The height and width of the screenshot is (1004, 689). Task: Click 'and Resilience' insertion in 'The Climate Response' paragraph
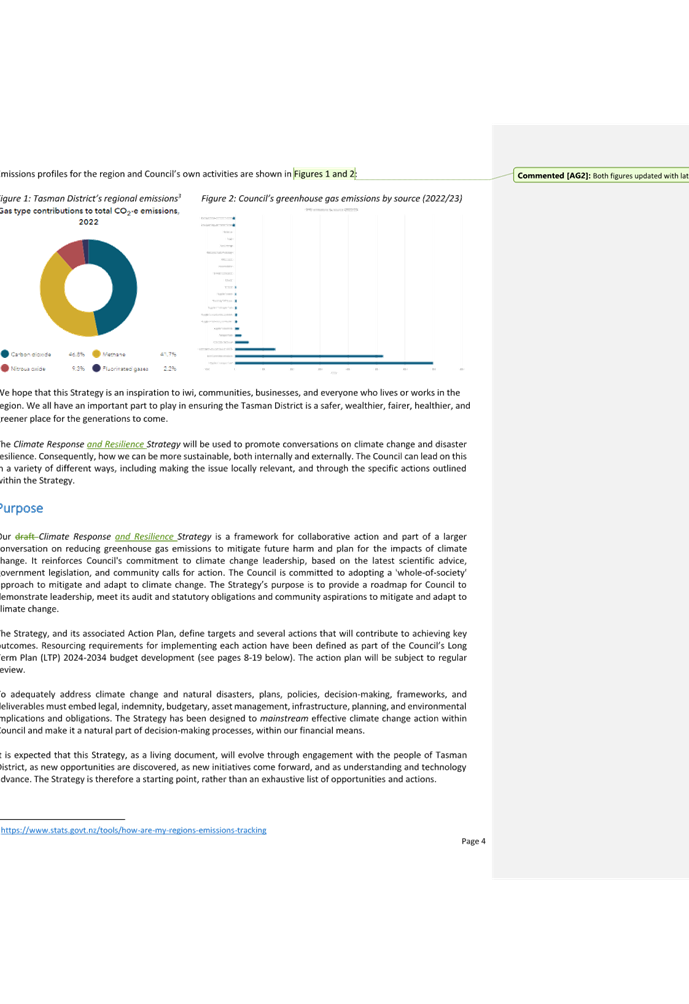tap(116, 444)
